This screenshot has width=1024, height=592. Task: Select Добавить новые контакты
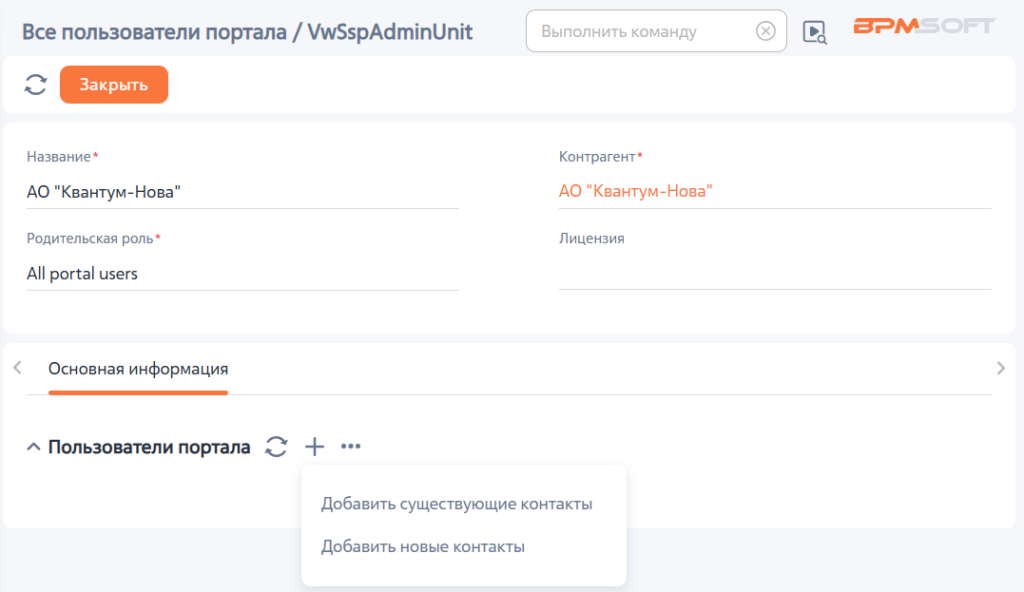423,546
